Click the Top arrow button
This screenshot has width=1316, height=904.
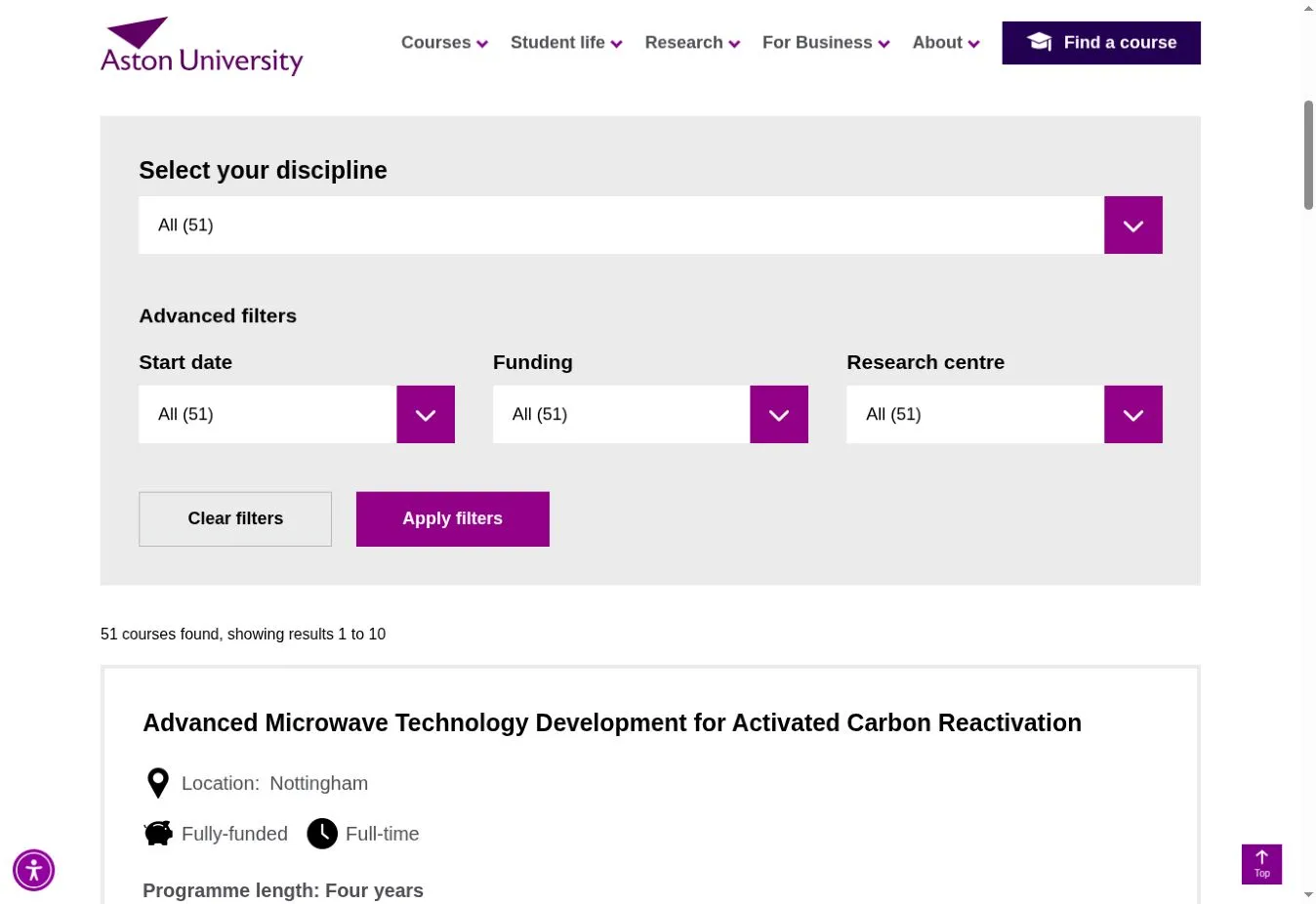1261,864
